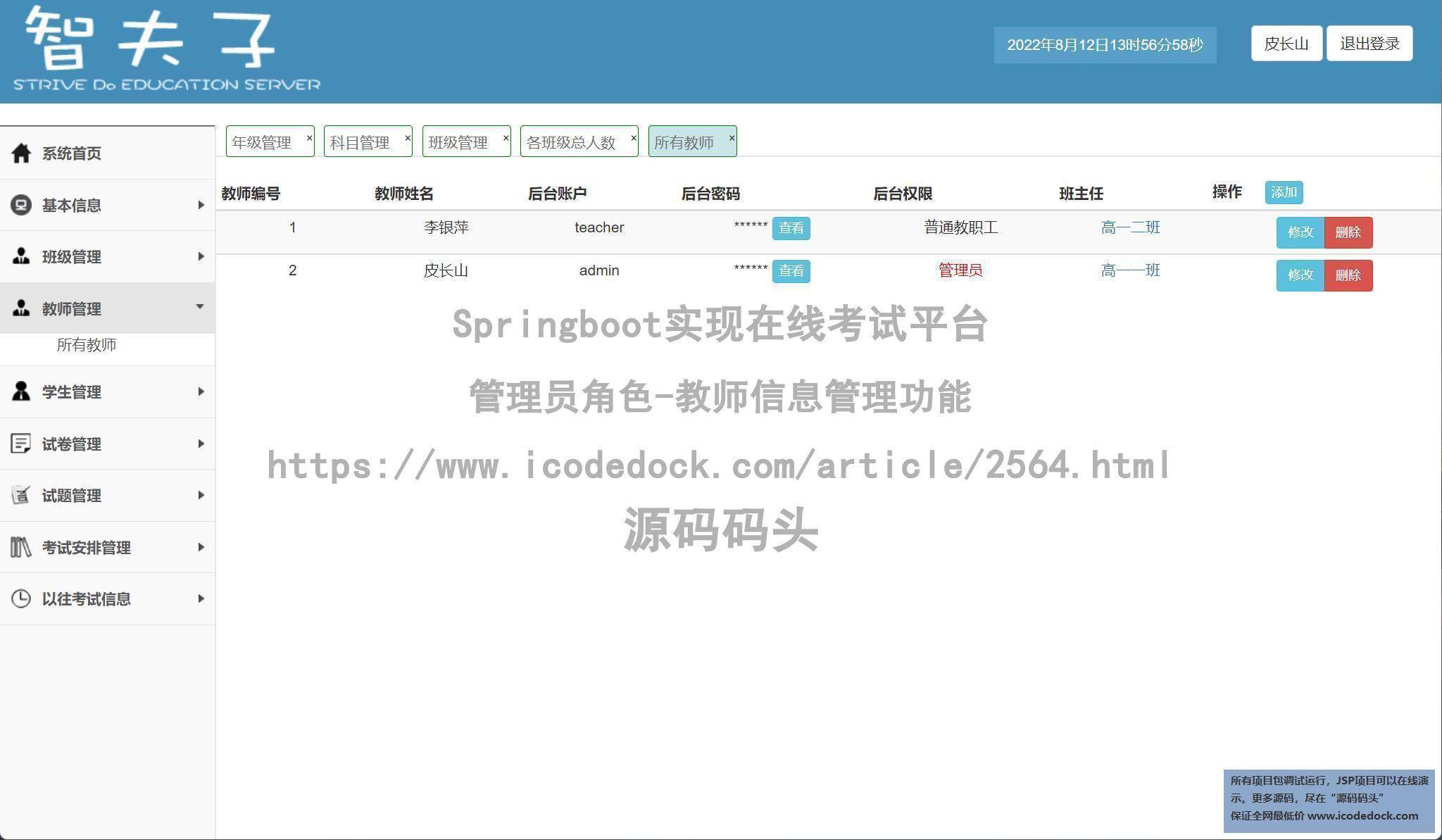
Task: View password for teacher 李银萍
Action: click(791, 228)
